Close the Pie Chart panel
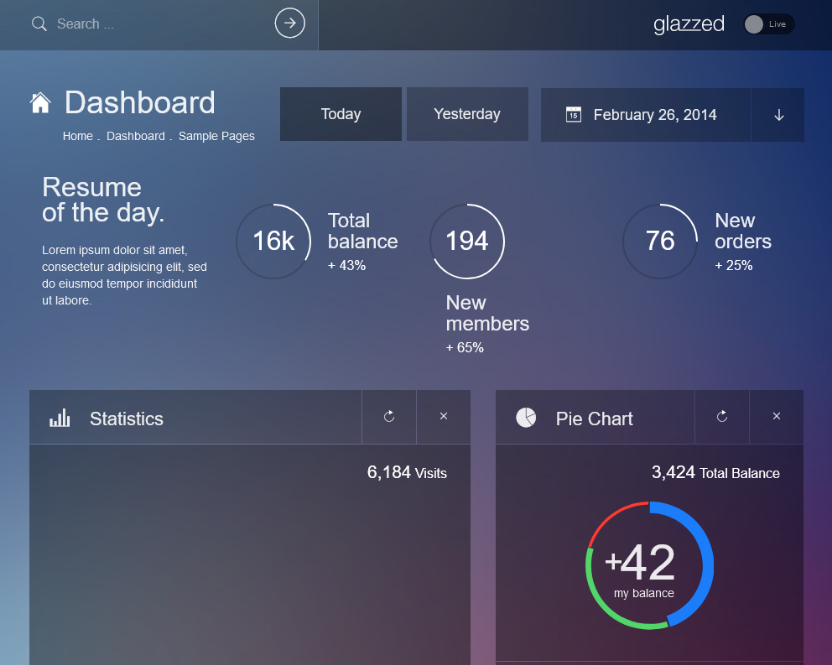 [776, 417]
